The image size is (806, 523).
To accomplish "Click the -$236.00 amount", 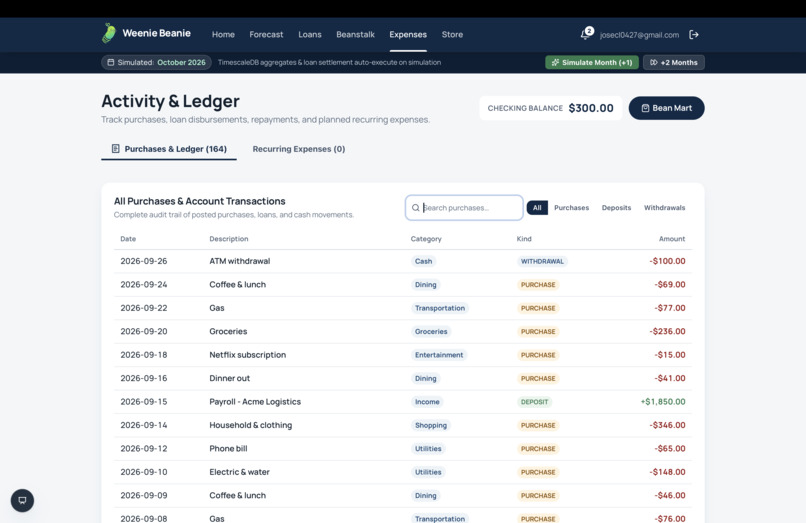I will [x=667, y=331].
